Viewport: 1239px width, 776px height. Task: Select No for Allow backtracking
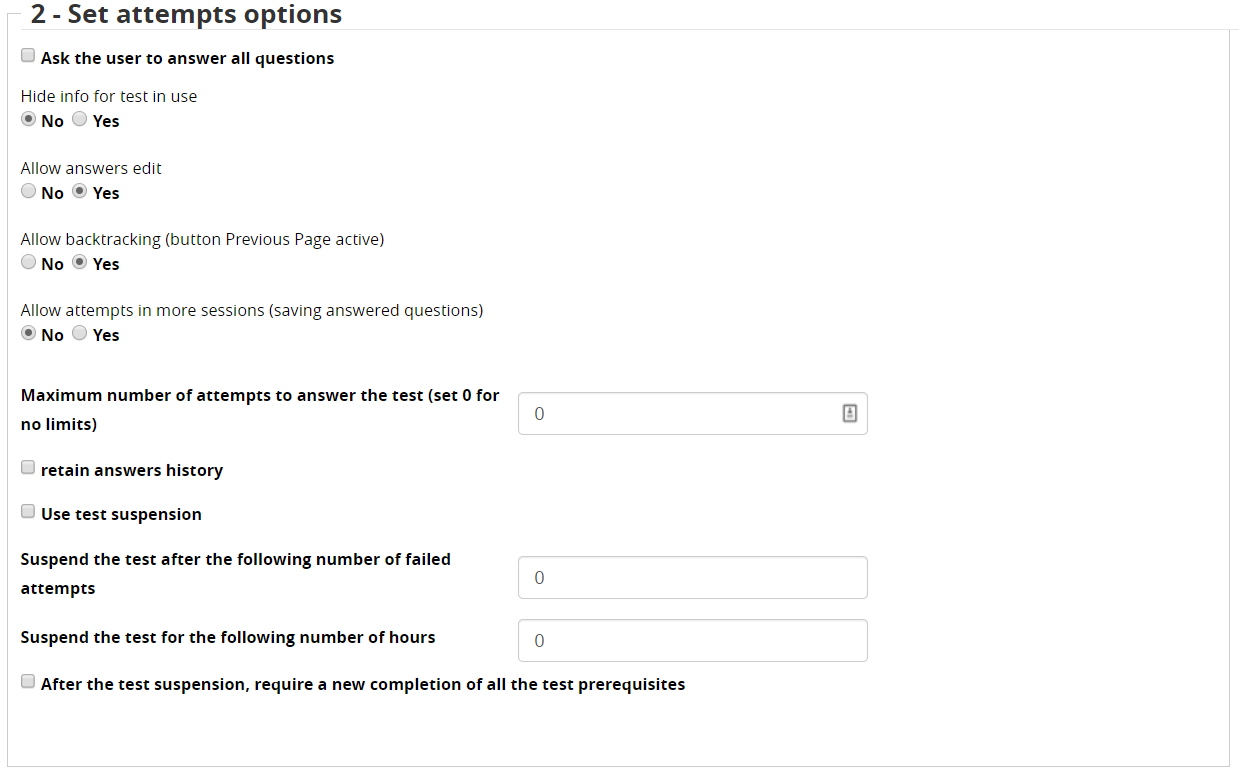[x=28, y=261]
